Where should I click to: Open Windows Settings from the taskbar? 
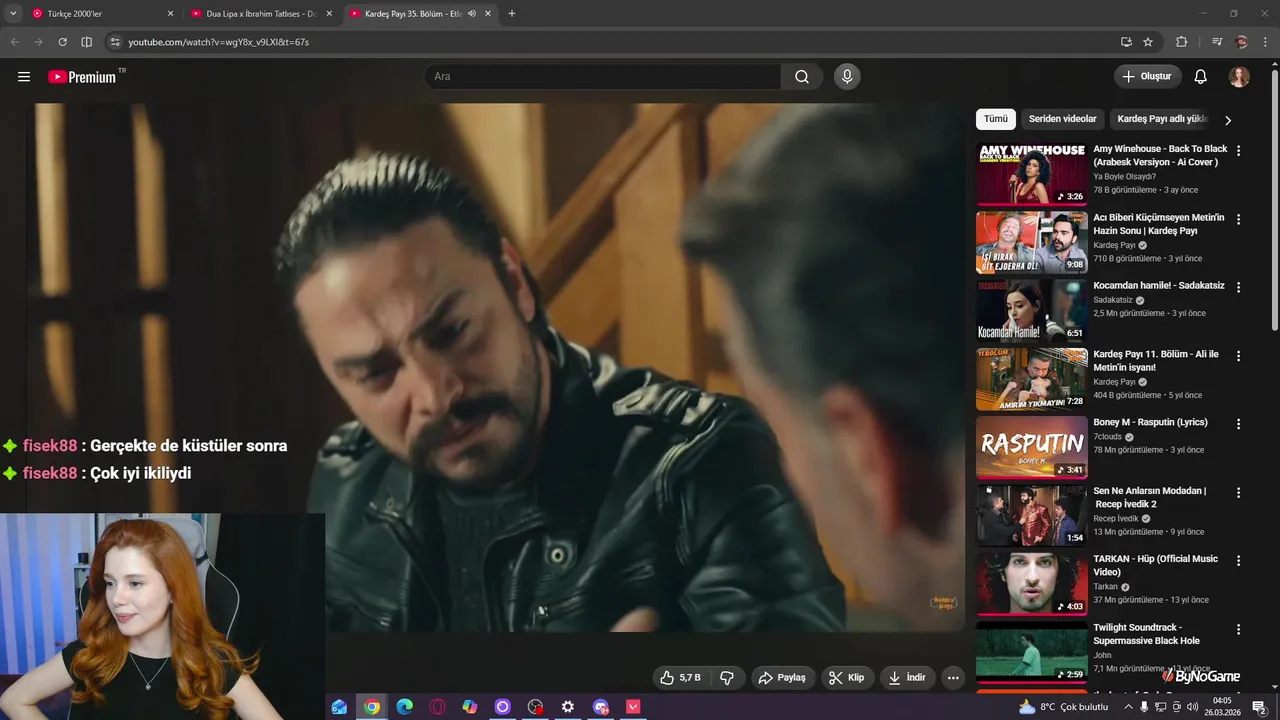coord(568,707)
